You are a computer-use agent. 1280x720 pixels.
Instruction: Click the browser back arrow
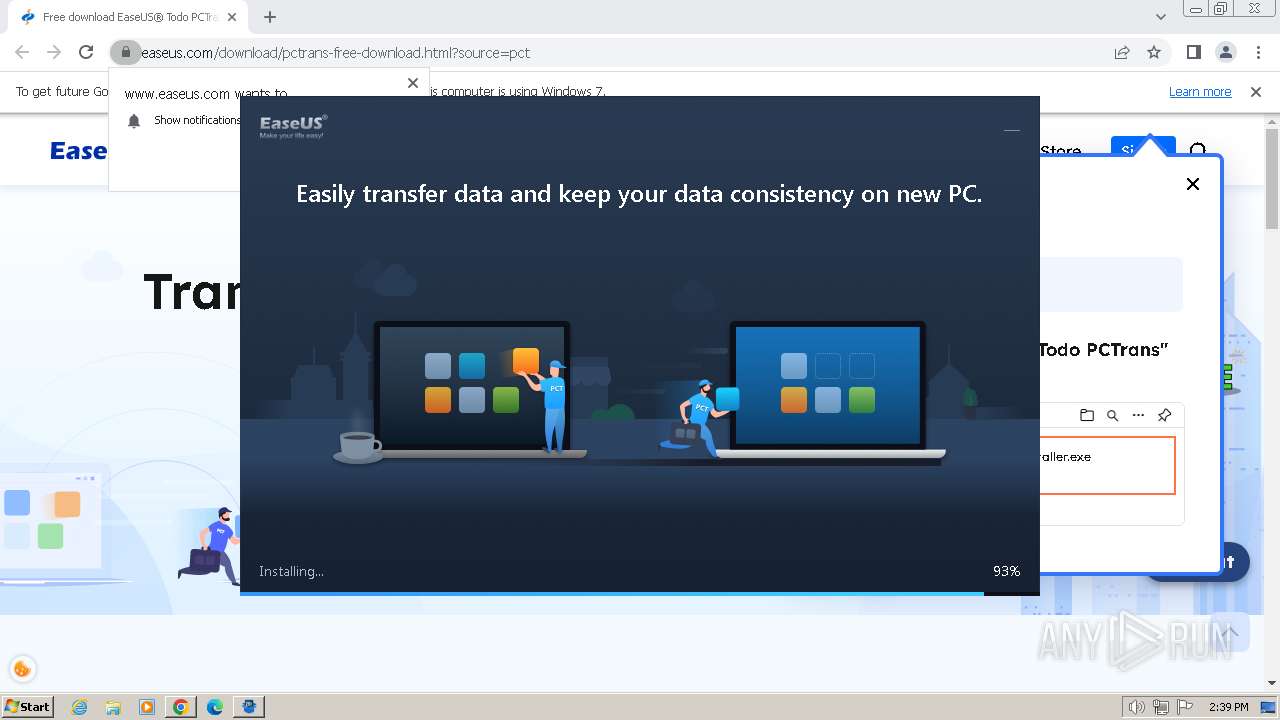(22, 52)
